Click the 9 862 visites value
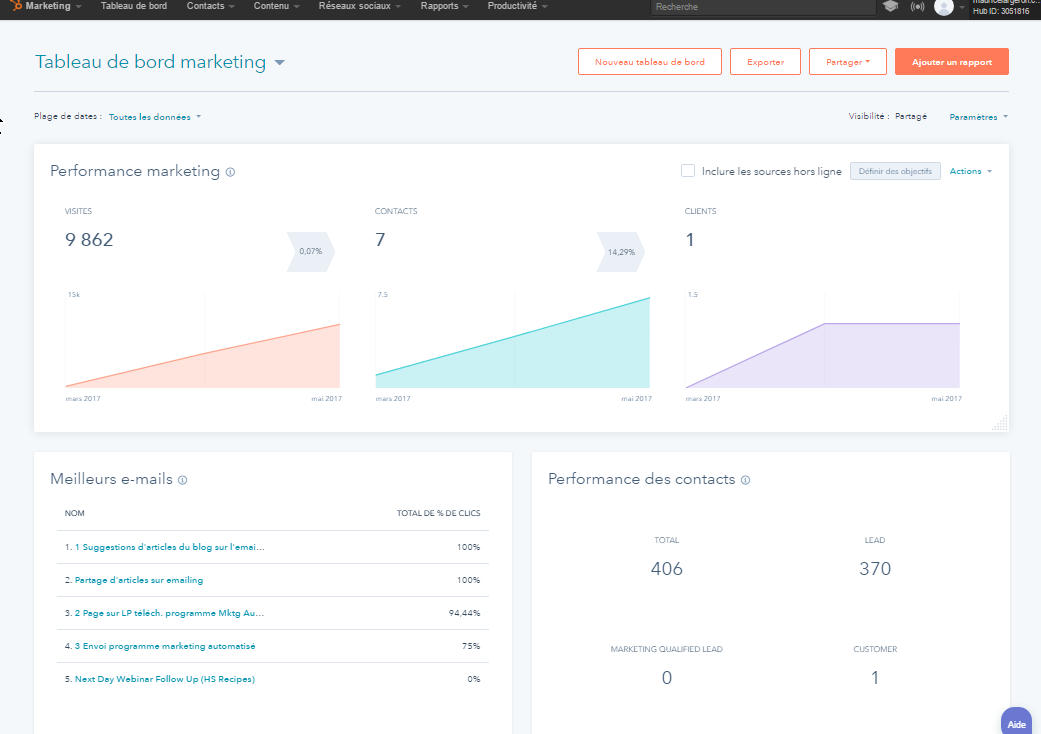Image resolution: width=1041 pixels, height=734 pixels. pos(89,240)
